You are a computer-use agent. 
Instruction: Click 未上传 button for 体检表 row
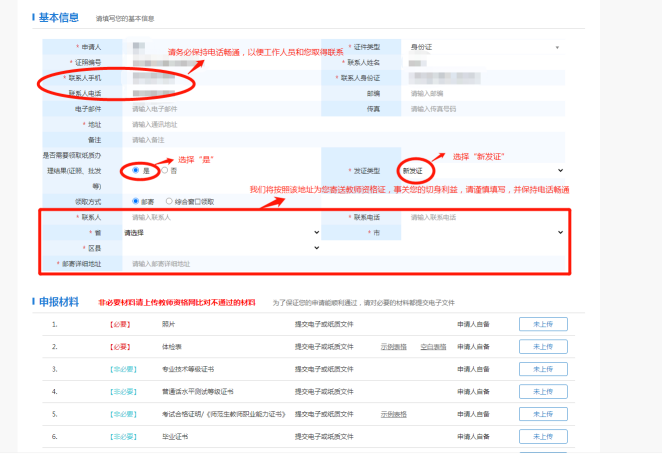(543, 347)
